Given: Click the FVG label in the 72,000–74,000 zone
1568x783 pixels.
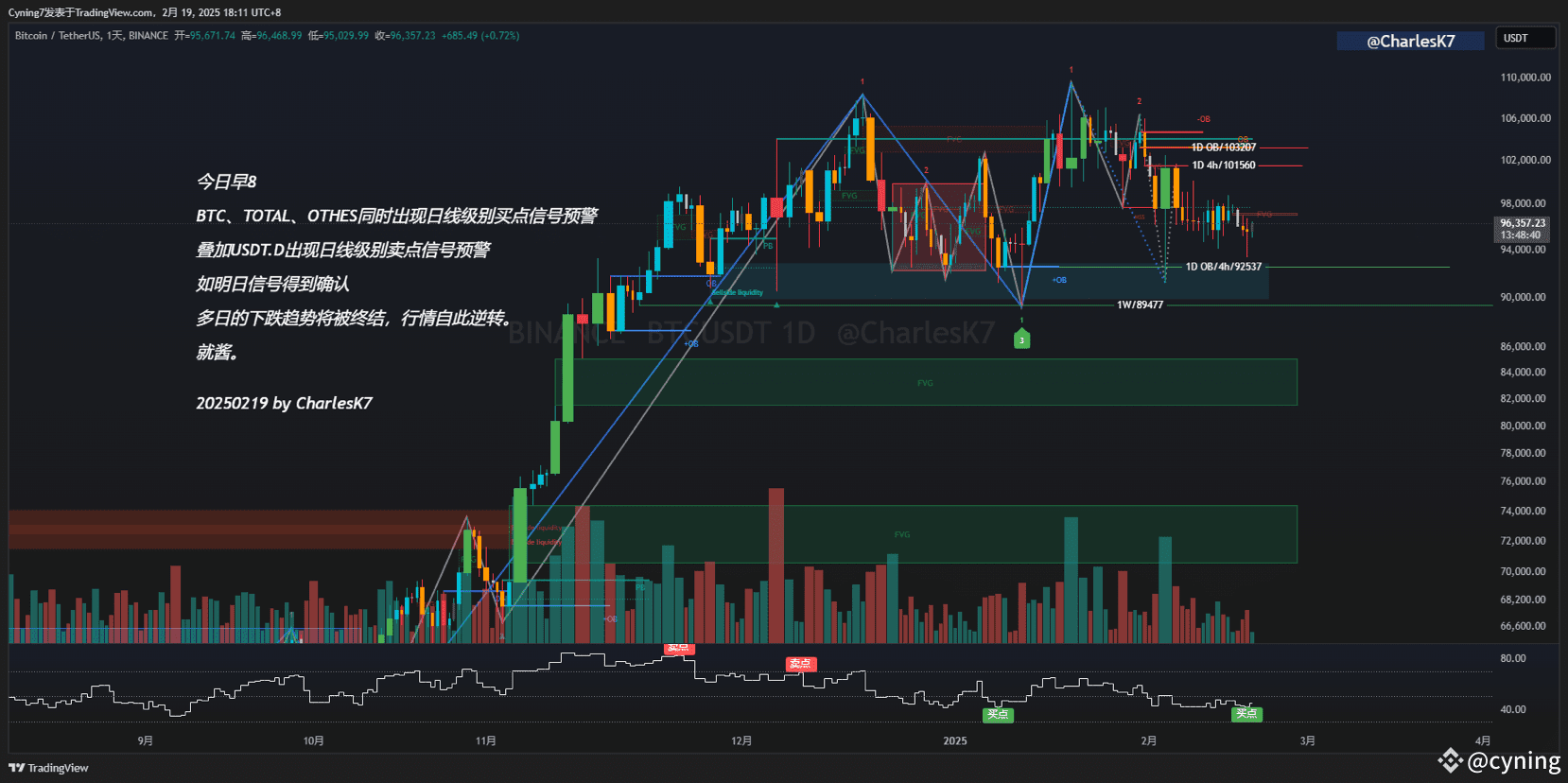Looking at the screenshot, I should click(902, 534).
